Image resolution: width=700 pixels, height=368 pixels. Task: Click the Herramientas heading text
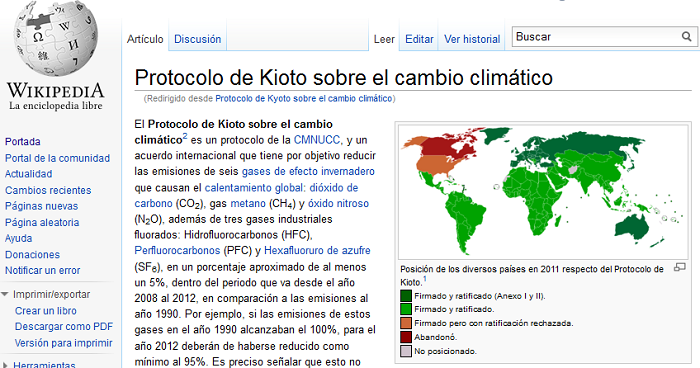point(44,365)
